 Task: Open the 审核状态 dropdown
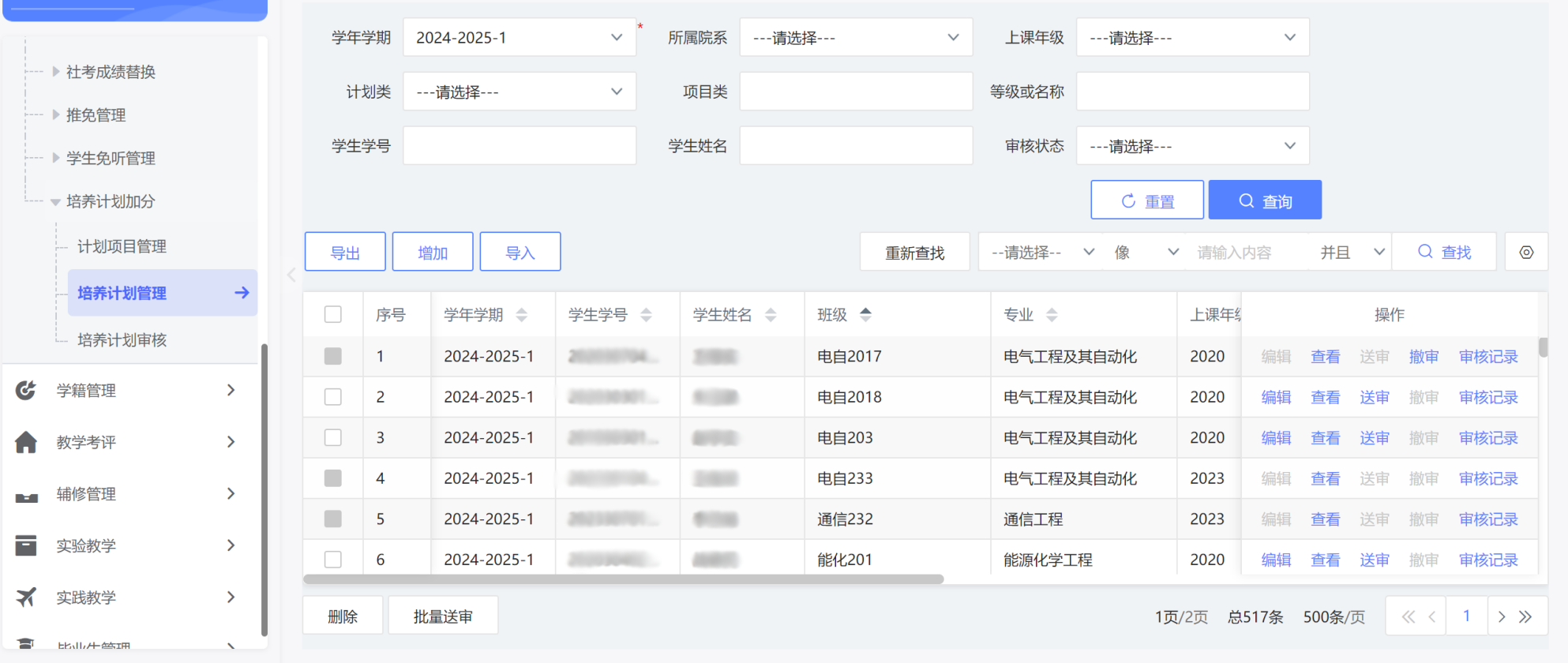tap(1192, 146)
